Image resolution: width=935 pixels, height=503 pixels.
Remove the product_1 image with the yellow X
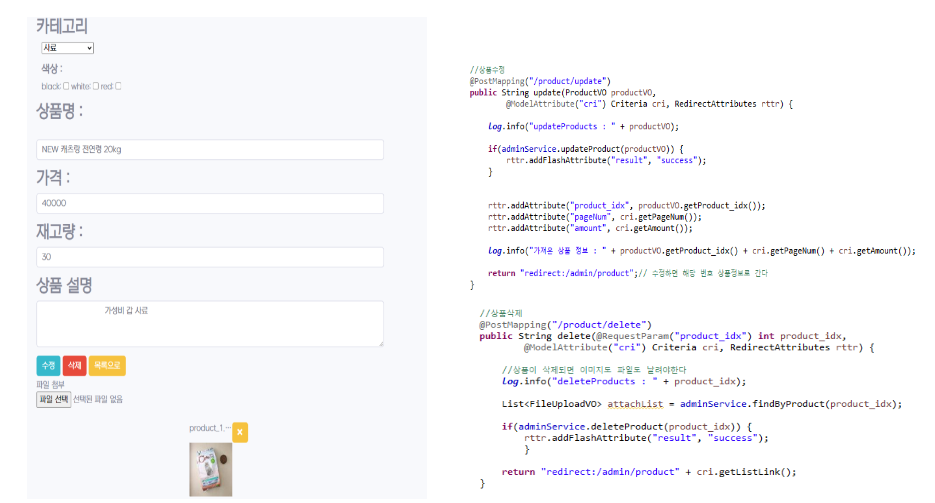(240, 432)
